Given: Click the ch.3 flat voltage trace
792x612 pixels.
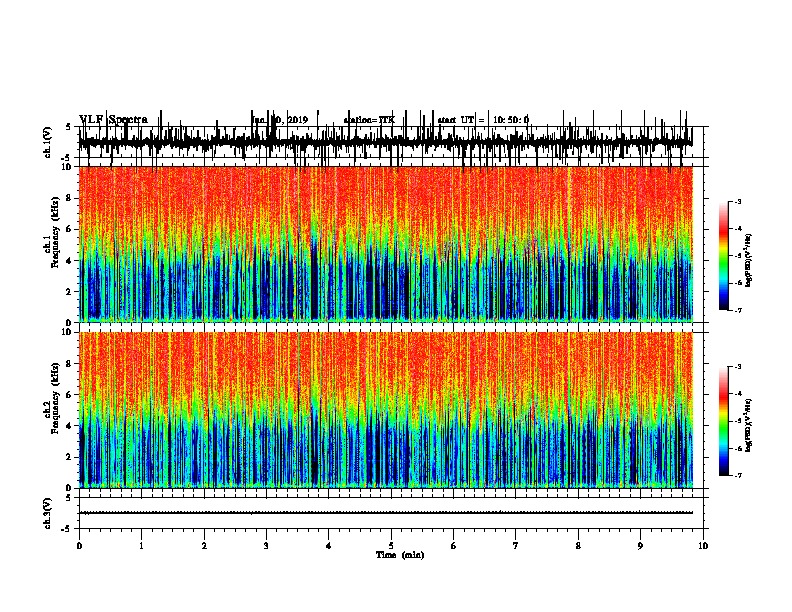Looking at the screenshot, I should pos(386,513).
